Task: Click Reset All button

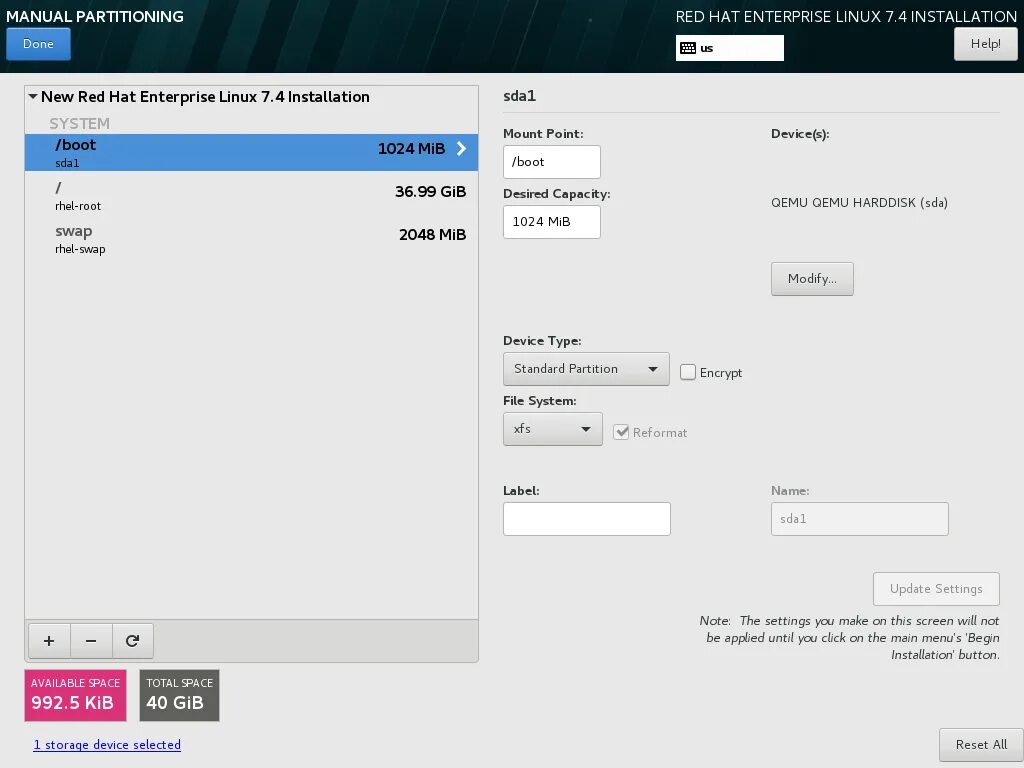Action: click(x=981, y=744)
